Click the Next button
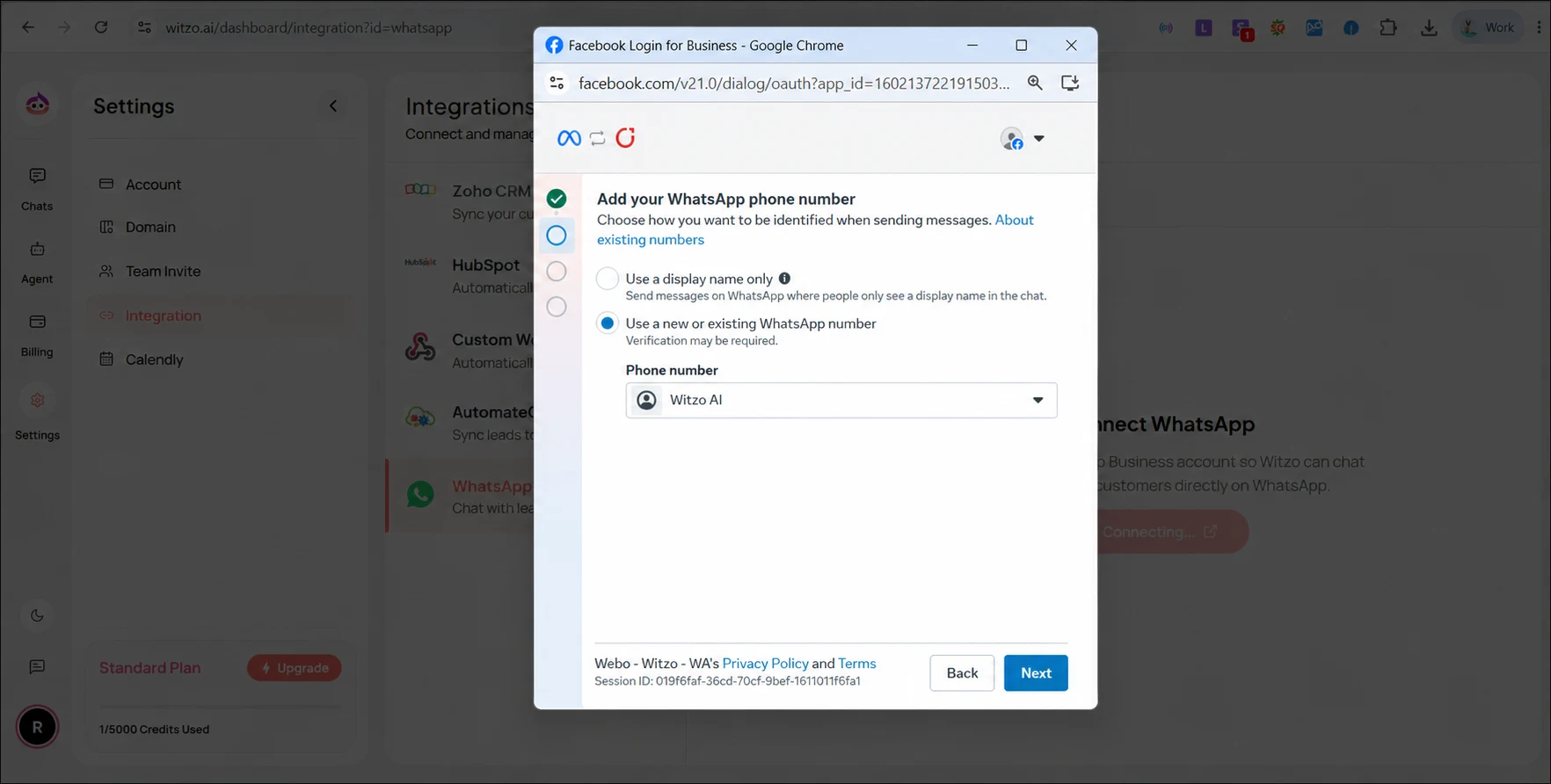Image resolution: width=1551 pixels, height=784 pixels. [x=1036, y=673]
